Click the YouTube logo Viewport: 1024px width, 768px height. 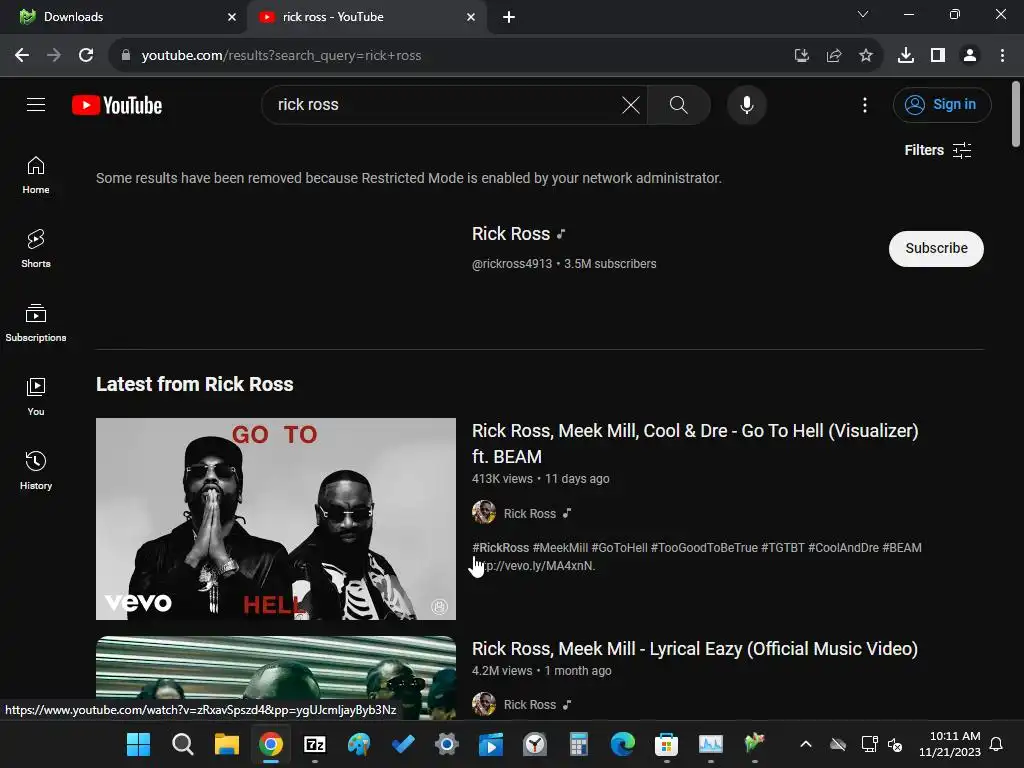point(117,105)
